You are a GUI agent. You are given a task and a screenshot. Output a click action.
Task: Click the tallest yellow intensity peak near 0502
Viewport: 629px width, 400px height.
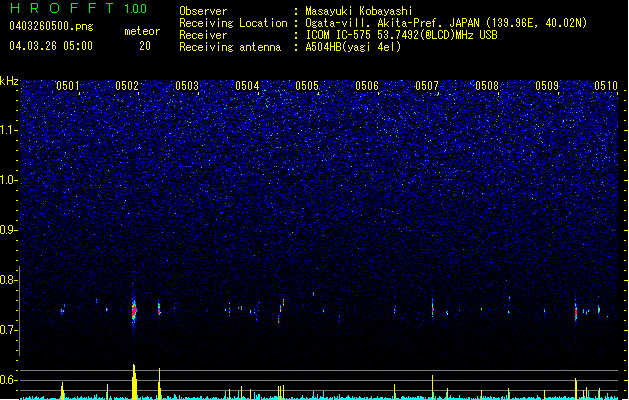(134, 382)
